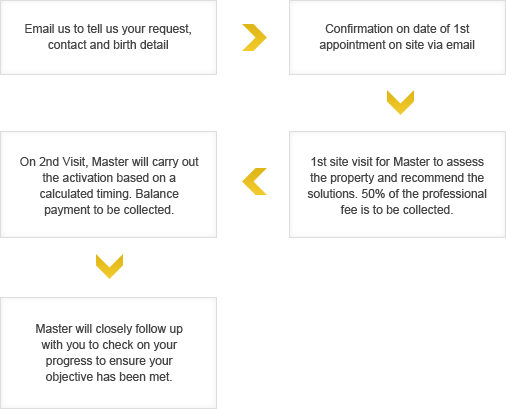
Task: Click the line 'calculated timing. Balance'
Action: [109, 194]
